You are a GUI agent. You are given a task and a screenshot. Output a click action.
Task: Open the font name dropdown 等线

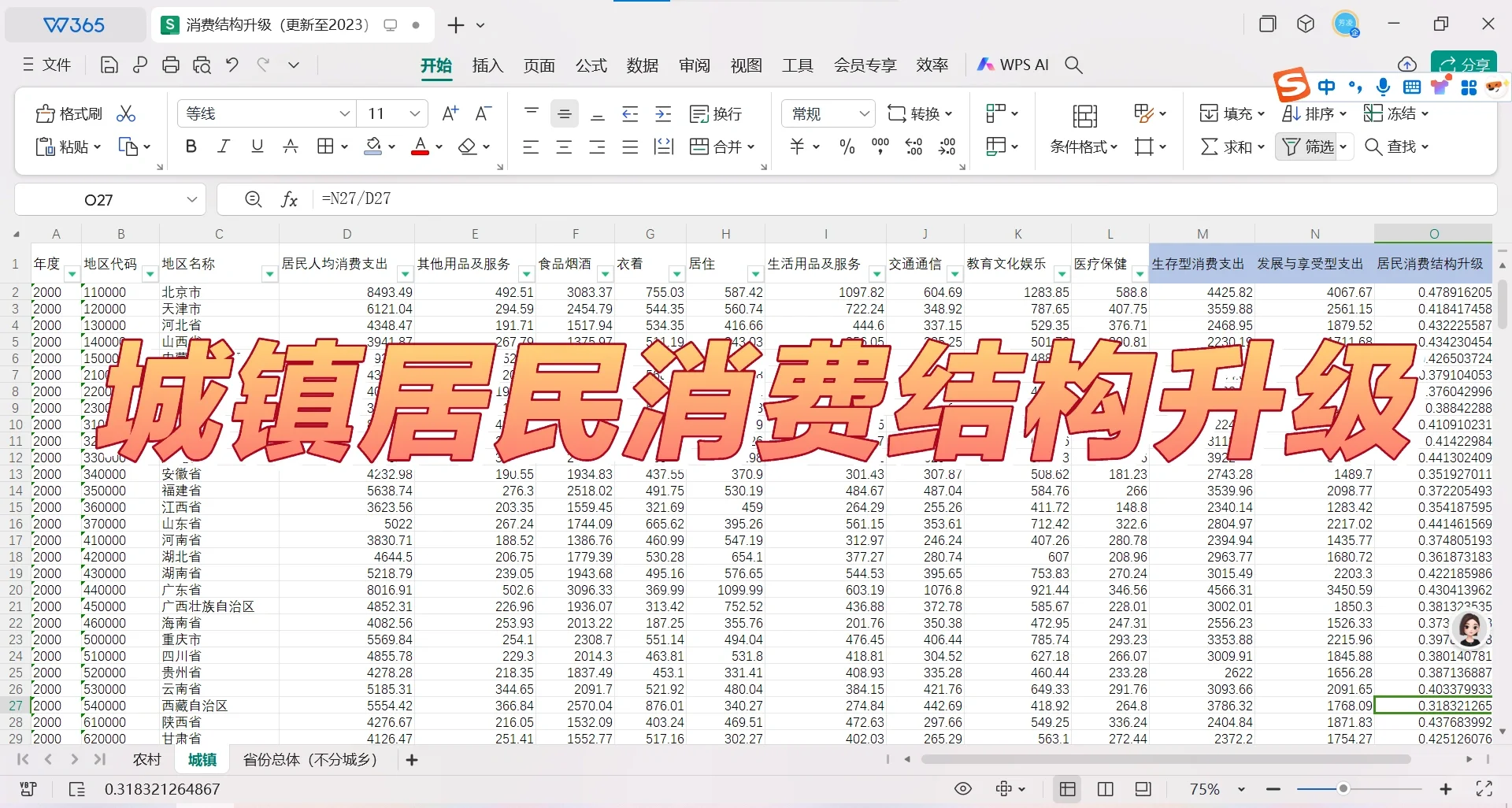point(344,113)
